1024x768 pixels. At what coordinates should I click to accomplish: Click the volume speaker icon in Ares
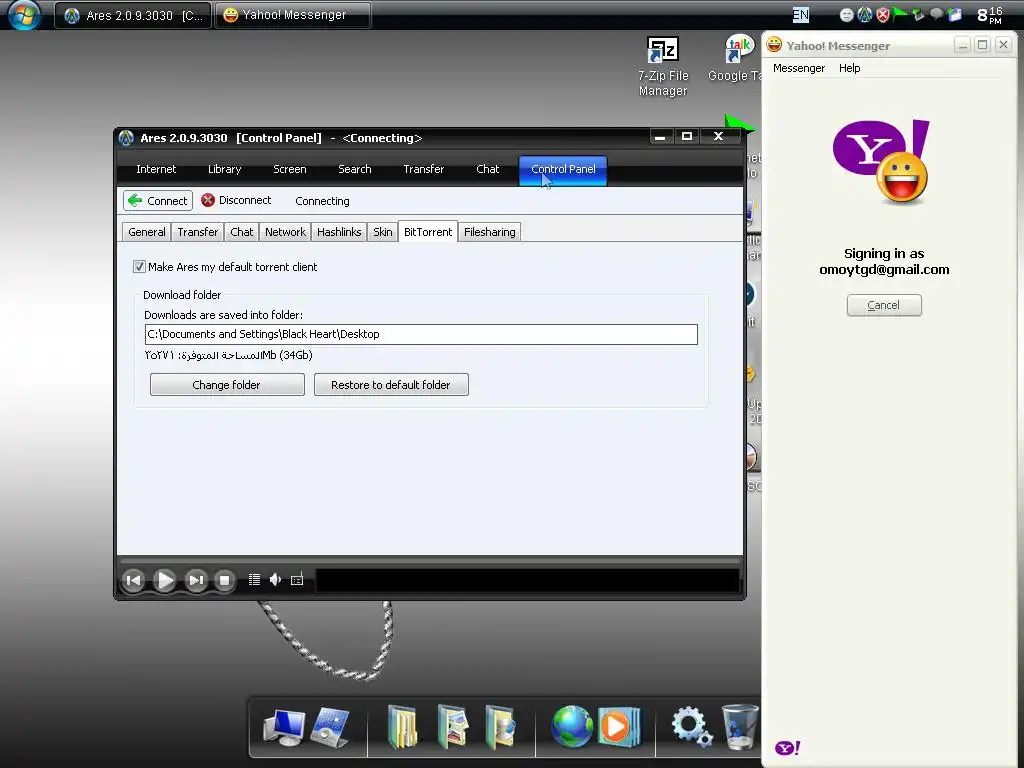[276, 579]
